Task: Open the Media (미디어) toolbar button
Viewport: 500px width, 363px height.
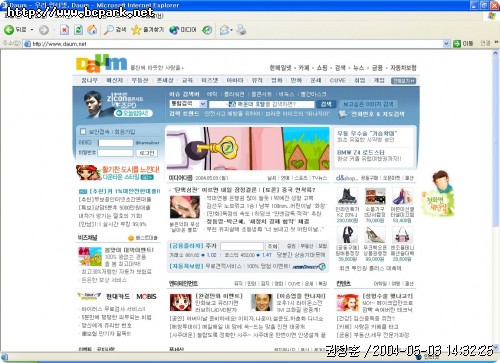Action: [x=183, y=30]
